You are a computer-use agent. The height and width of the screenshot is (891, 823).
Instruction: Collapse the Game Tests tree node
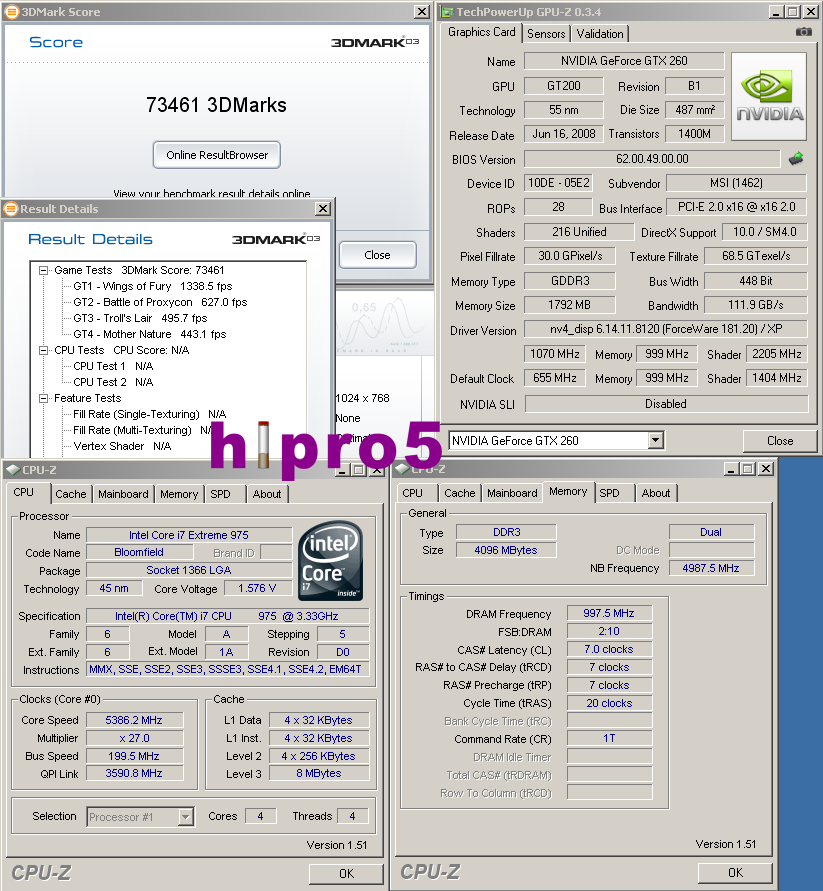[x=43, y=270]
